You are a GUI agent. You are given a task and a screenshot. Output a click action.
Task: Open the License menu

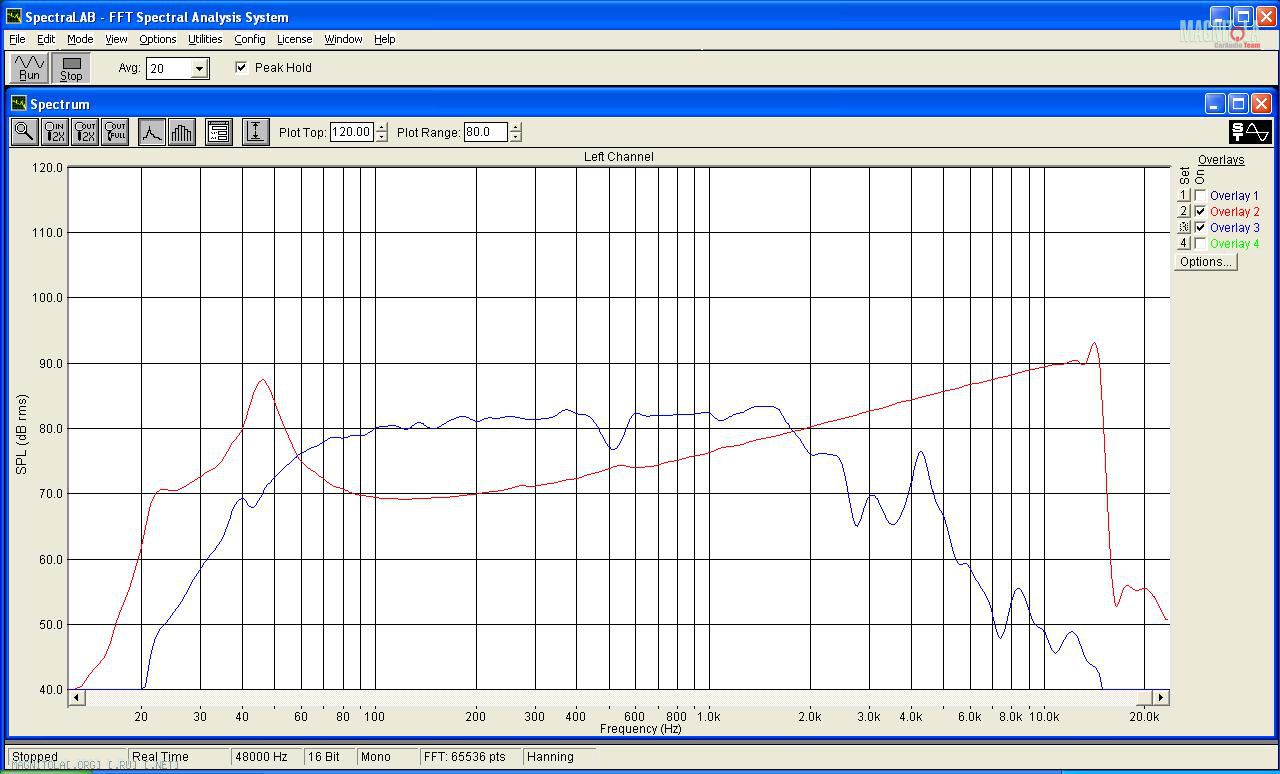point(294,39)
